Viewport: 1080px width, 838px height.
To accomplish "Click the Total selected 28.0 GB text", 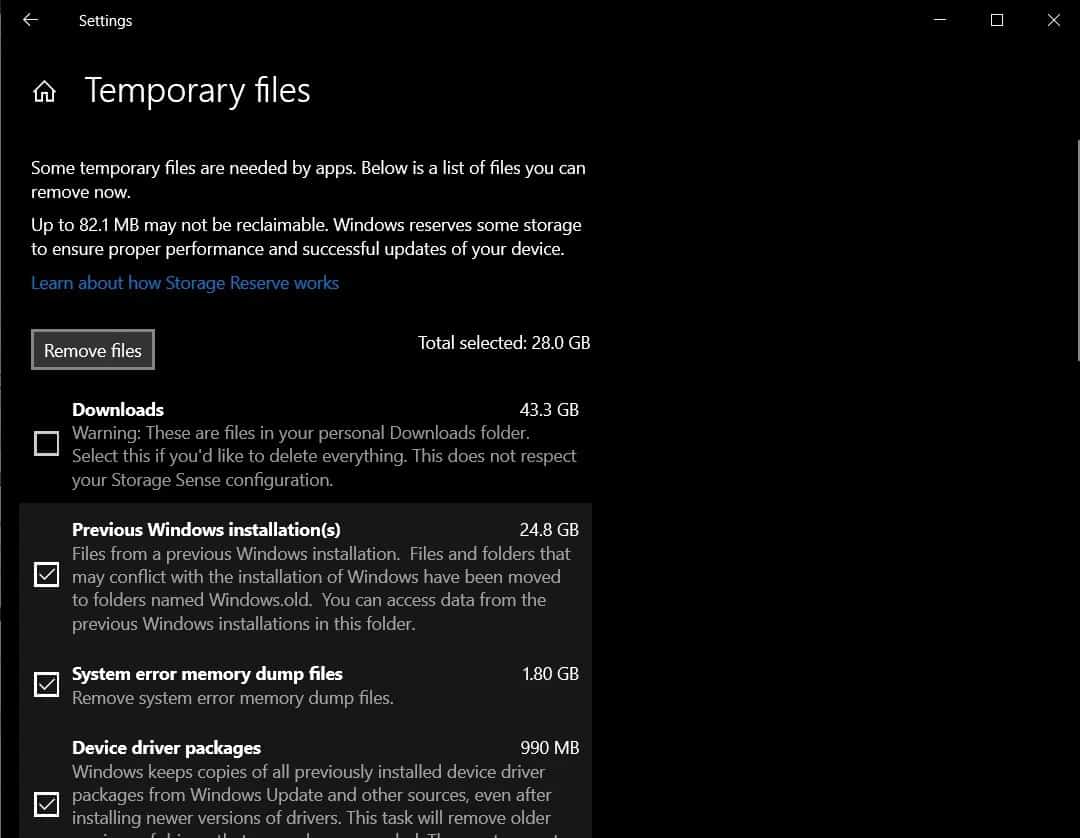I will pyautogui.click(x=504, y=343).
